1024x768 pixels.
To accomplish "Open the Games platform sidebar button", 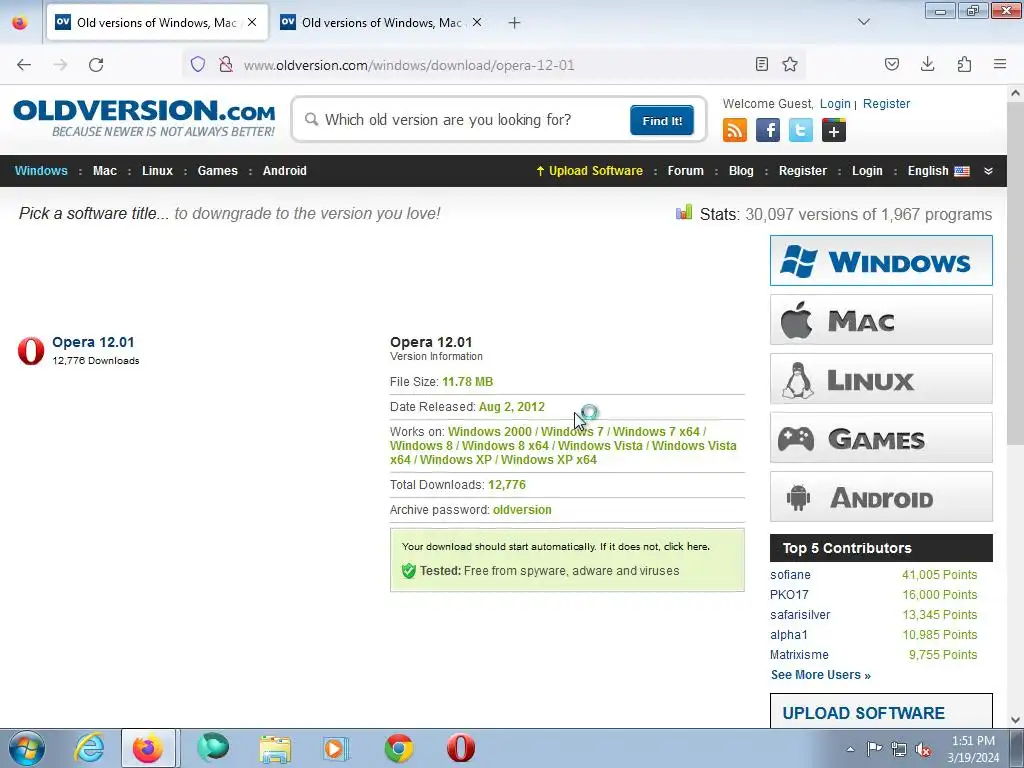I will tap(881, 438).
